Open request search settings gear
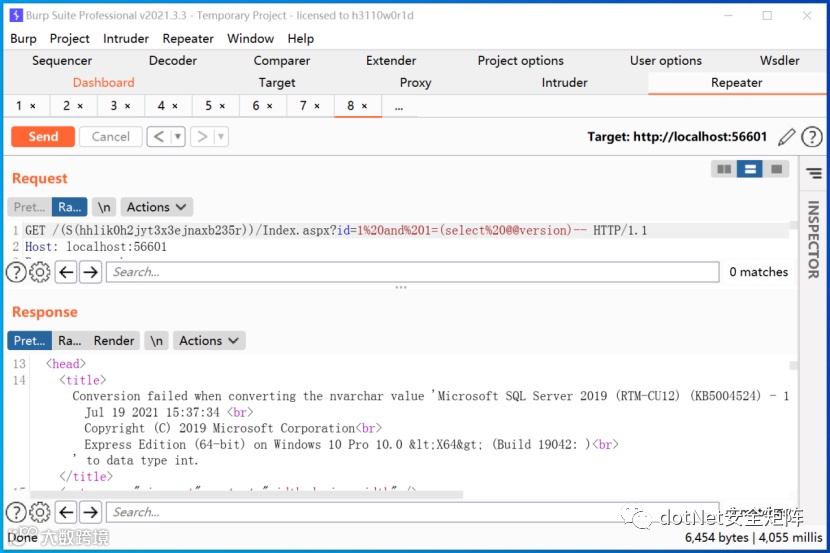Image resolution: width=830 pixels, height=553 pixels. point(40,273)
